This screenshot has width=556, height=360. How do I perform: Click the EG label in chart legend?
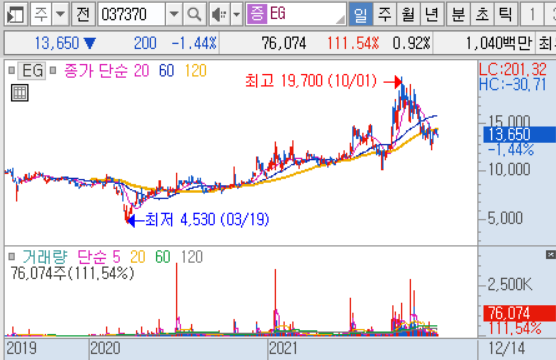pyautogui.click(x=32, y=71)
